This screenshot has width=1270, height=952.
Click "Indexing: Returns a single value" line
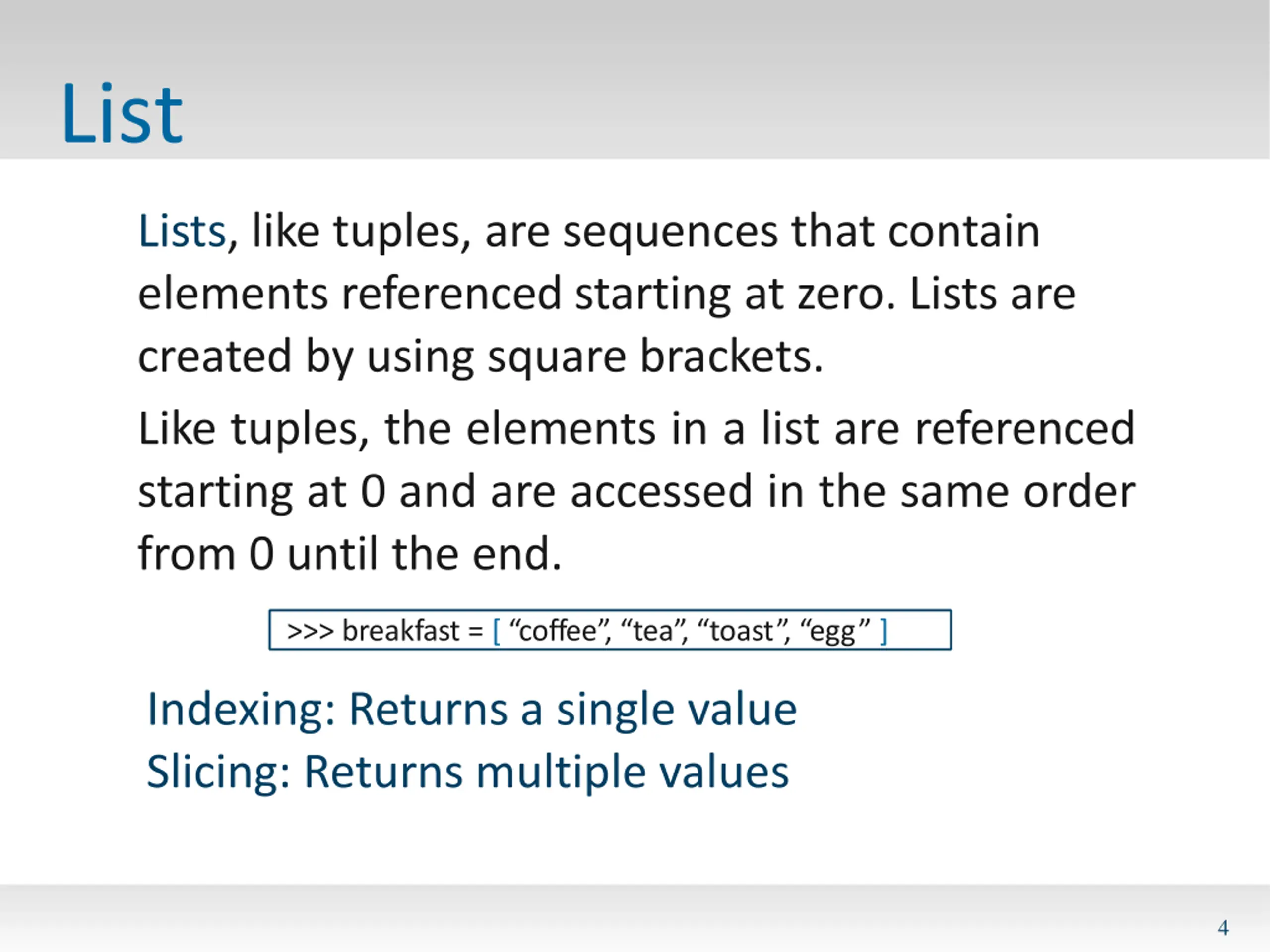pos(472,710)
